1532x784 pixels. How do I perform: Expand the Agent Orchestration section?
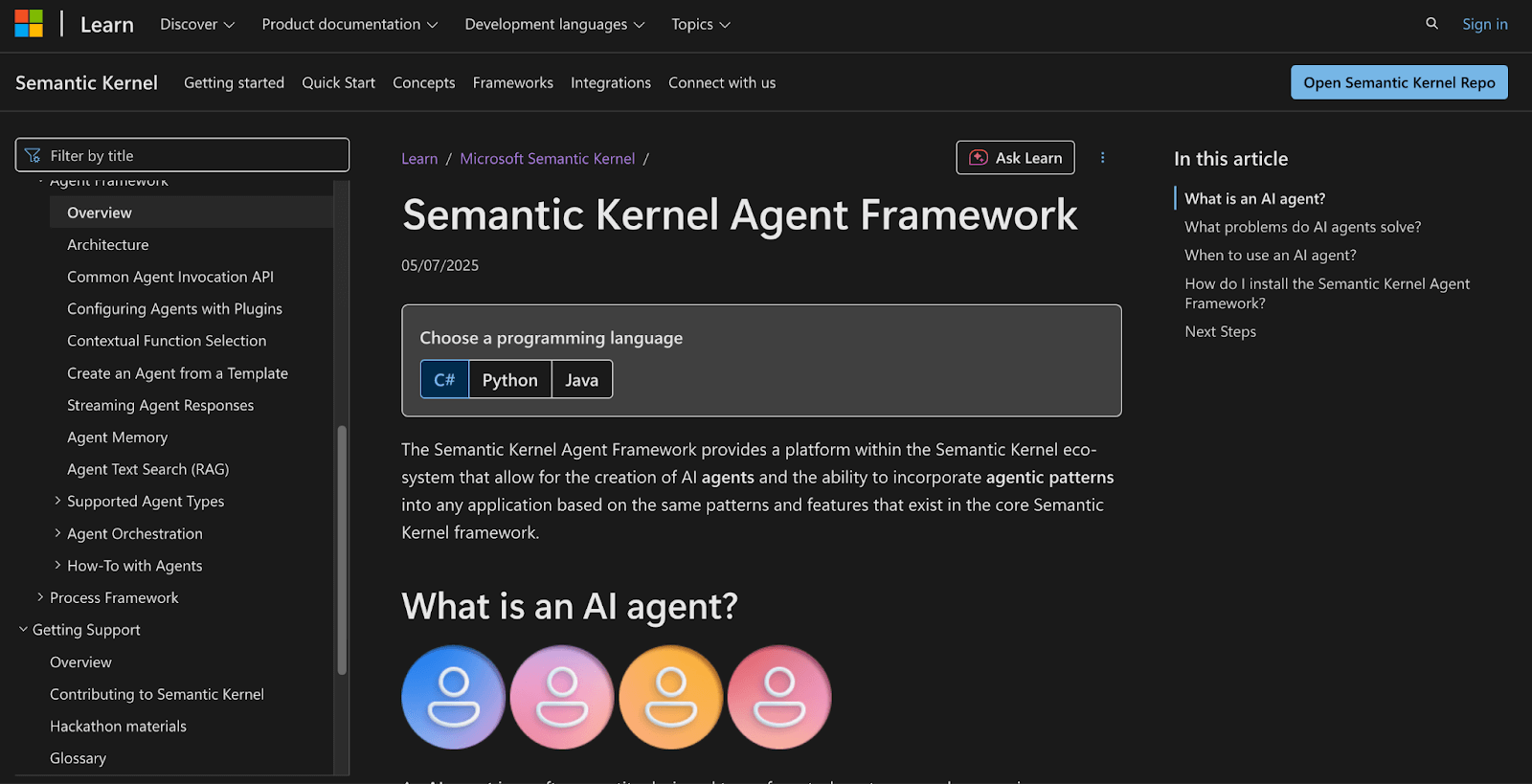[57, 533]
